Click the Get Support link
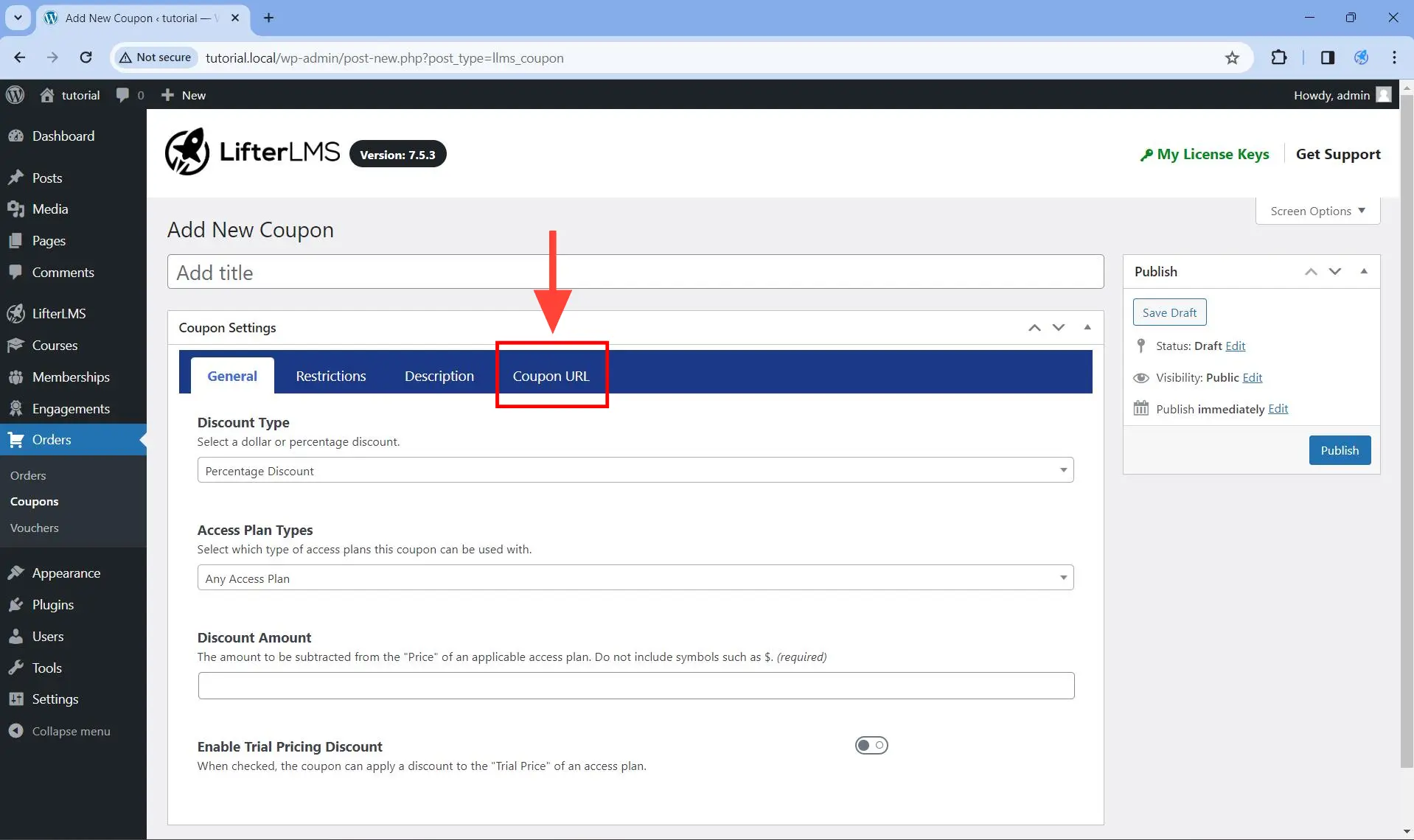Viewport: 1414px width, 840px height. [x=1338, y=154]
